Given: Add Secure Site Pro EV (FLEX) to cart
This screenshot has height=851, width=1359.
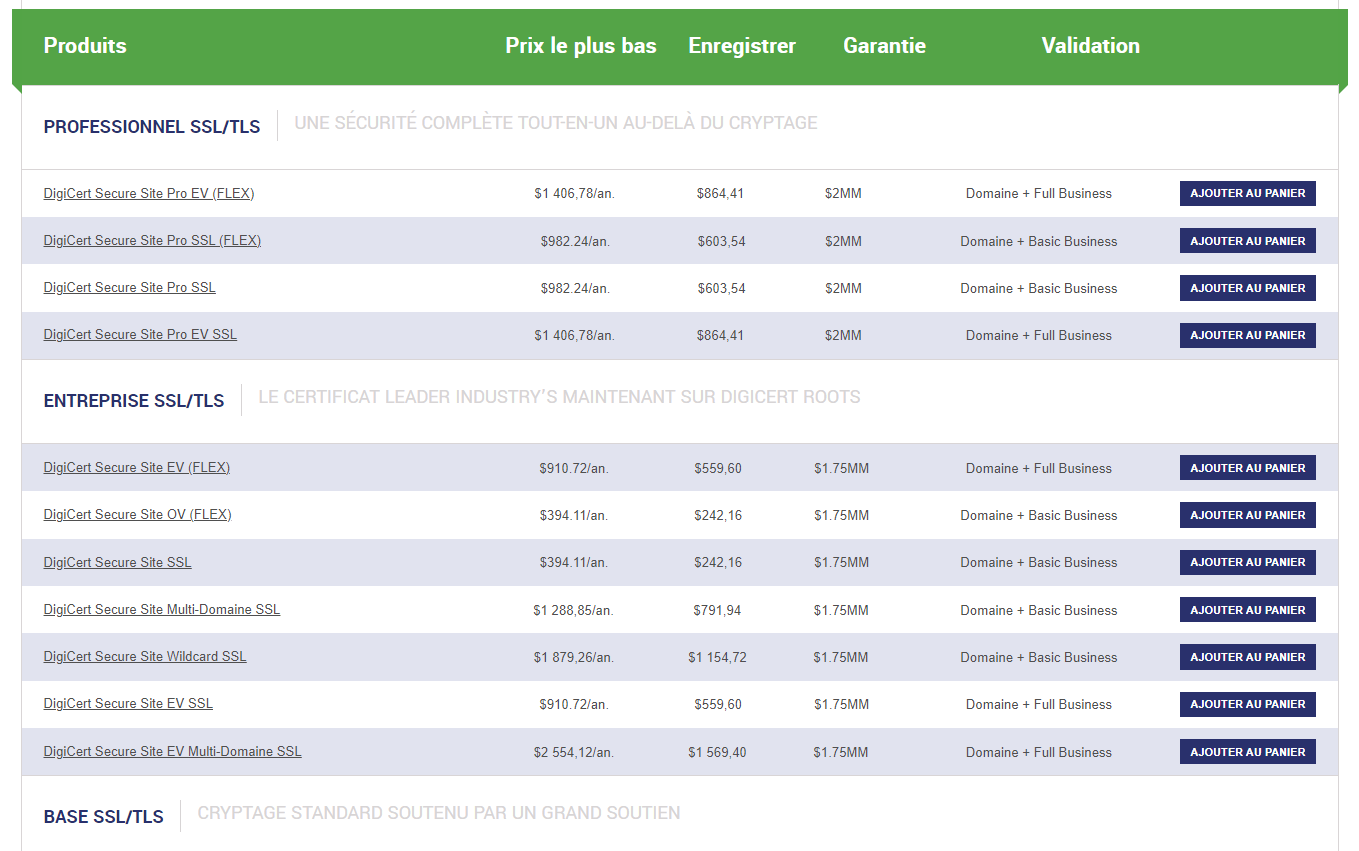Looking at the screenshot, I should [1248, 193].
